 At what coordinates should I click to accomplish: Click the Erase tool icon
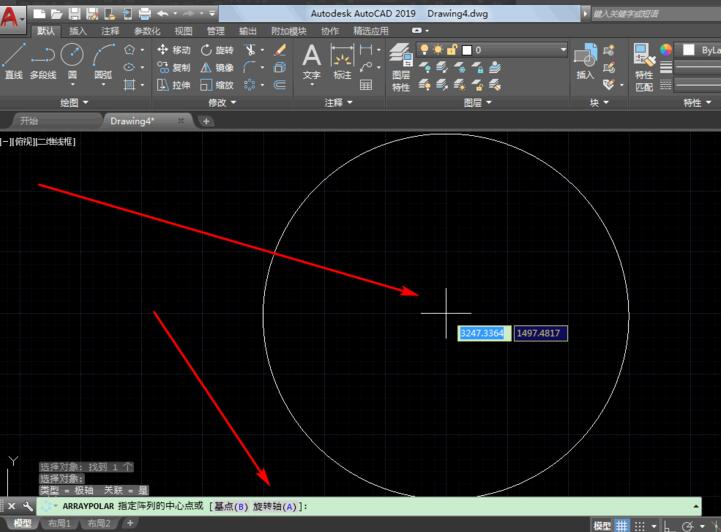coord(280,50)
